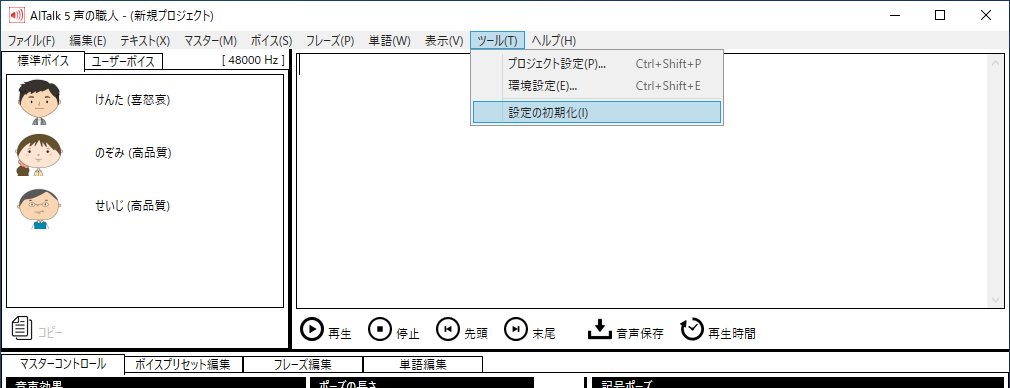Click the AITalk app icon in title bar
The height and width of the screenshot is (388, 1010).
coord(16,15)
